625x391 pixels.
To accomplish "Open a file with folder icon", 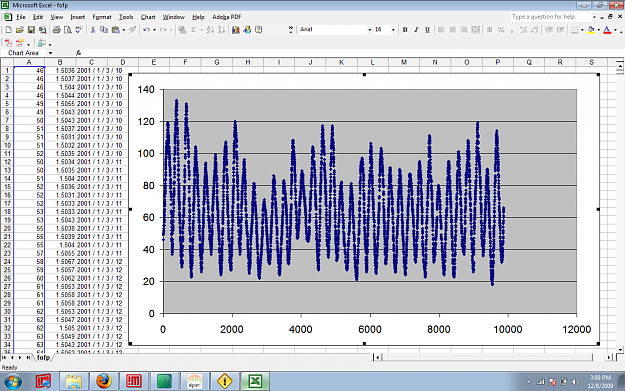I will click(x=20, y=30).
